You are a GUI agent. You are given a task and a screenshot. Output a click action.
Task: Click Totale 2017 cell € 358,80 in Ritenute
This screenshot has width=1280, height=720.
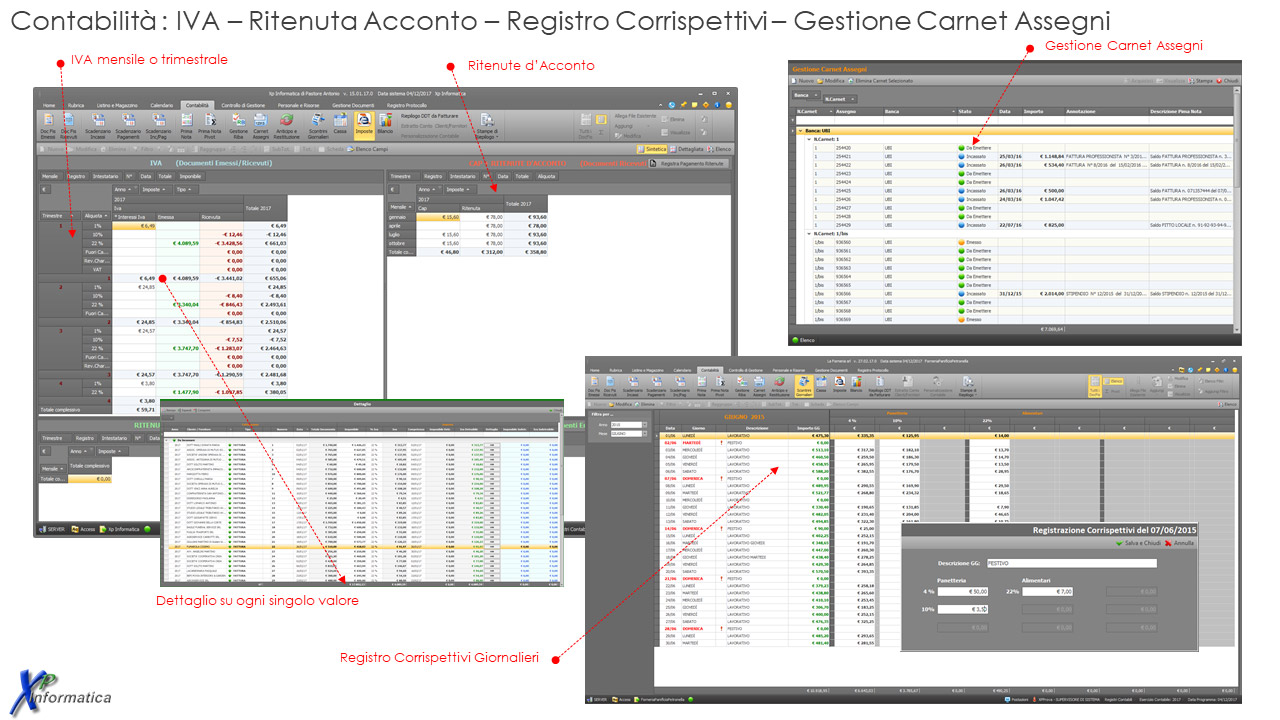526,252
